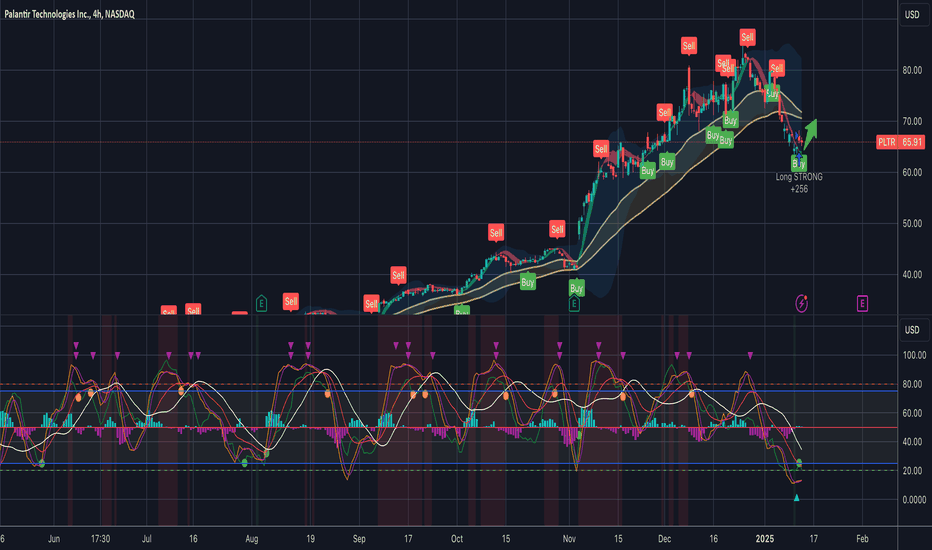Select the Sell label on the early-December price spike
This screenshot has width=932, height=550.
688,46
